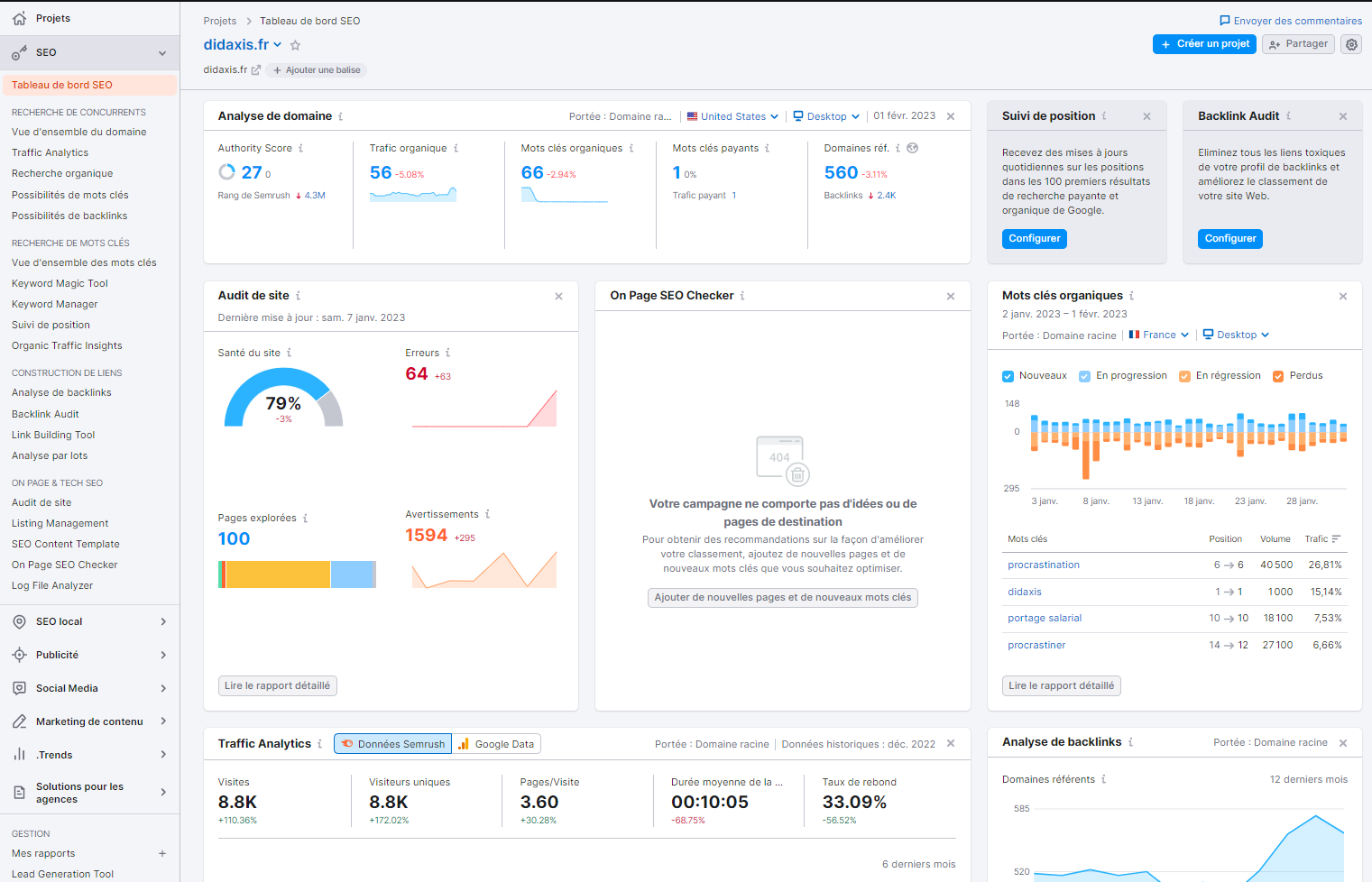The width and height of the screenshot is (1372, 882).
Task: Click Configurer in Backlink Audit
Action: click(x=1230, y=239)
